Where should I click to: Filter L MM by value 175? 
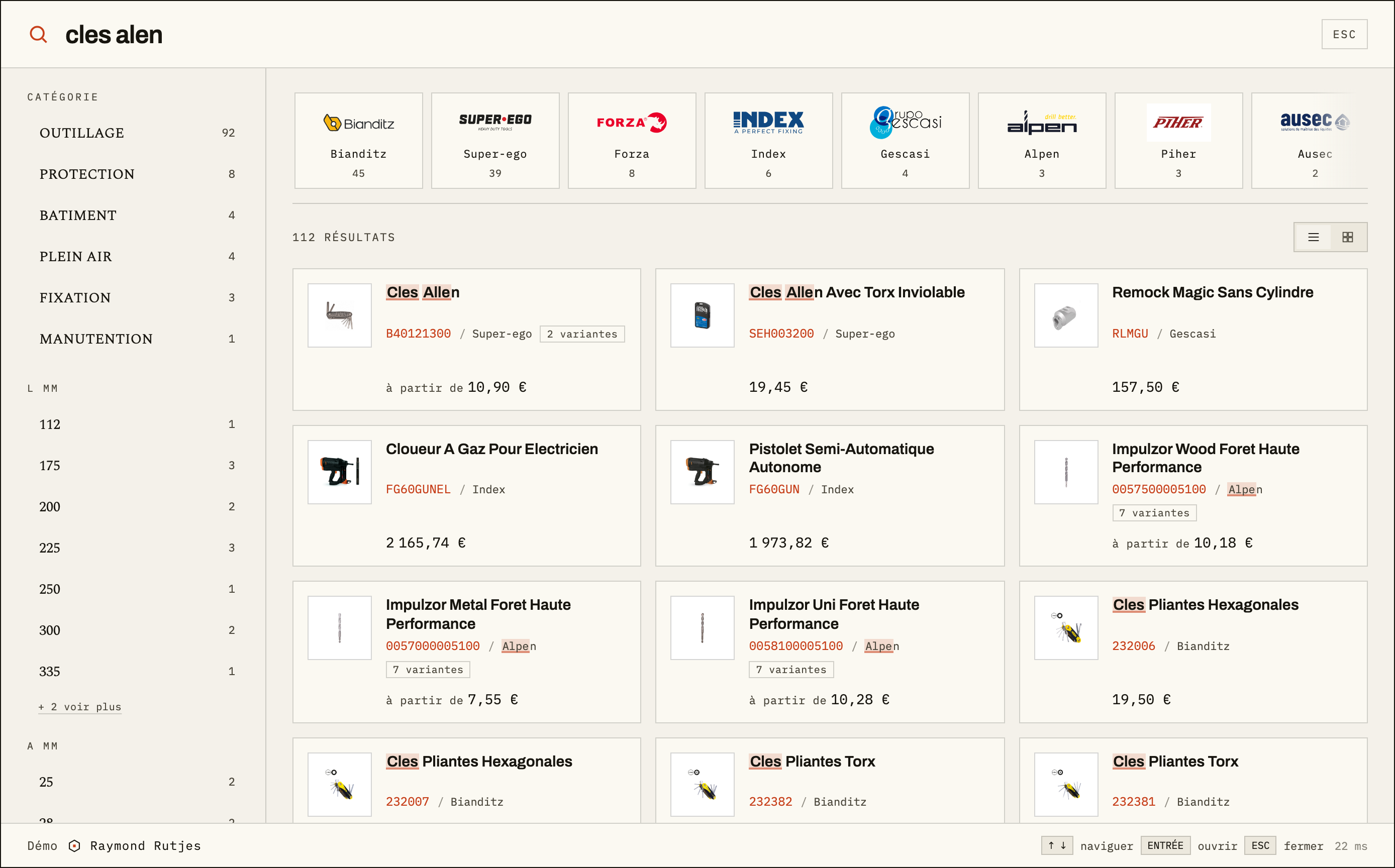point(137,466)
